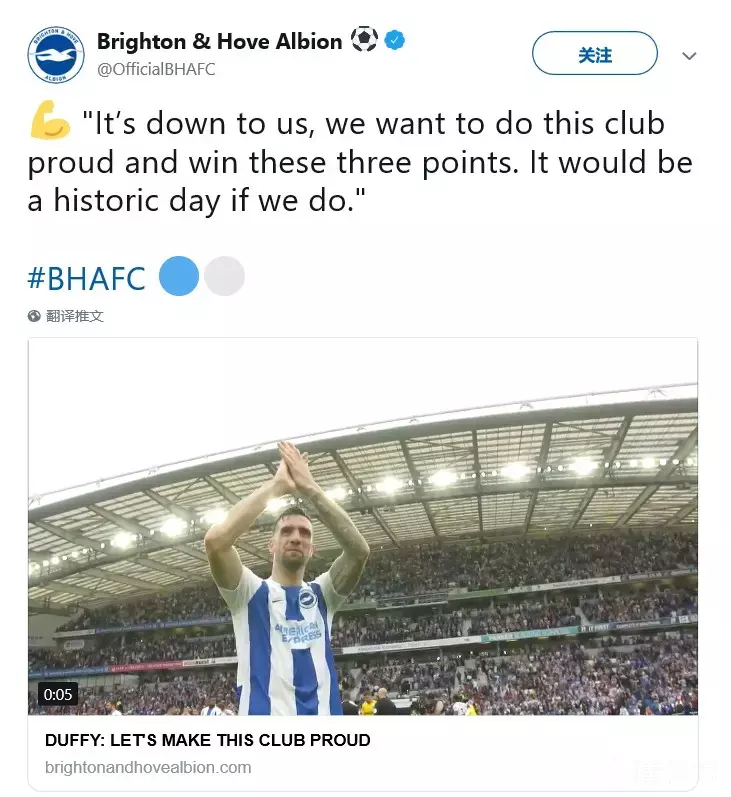Click the club crest on the player's shirt
The image size is (731, 797).
pos(306,600)
